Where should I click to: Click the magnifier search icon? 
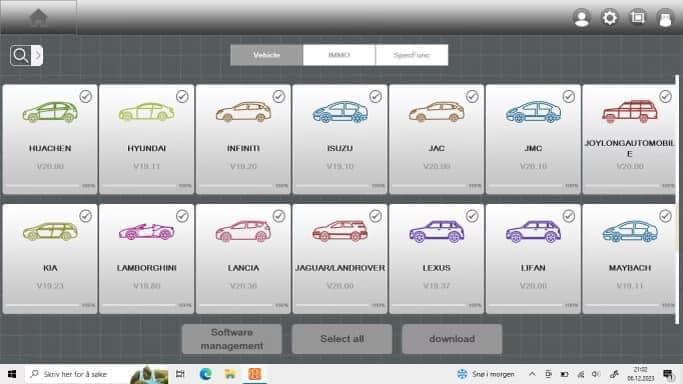pos(20,56)
